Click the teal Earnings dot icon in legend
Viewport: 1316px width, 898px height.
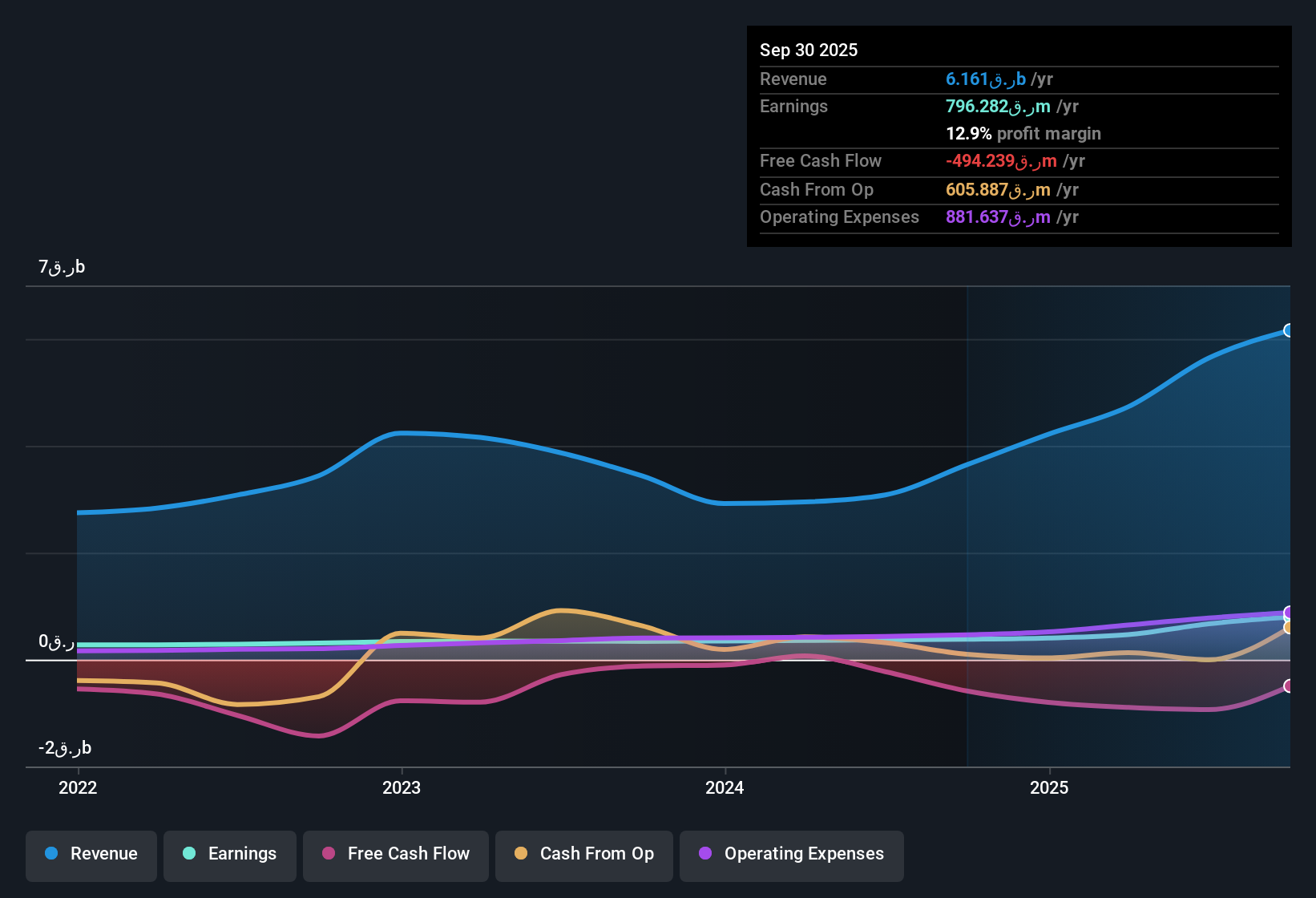point(189,854)
